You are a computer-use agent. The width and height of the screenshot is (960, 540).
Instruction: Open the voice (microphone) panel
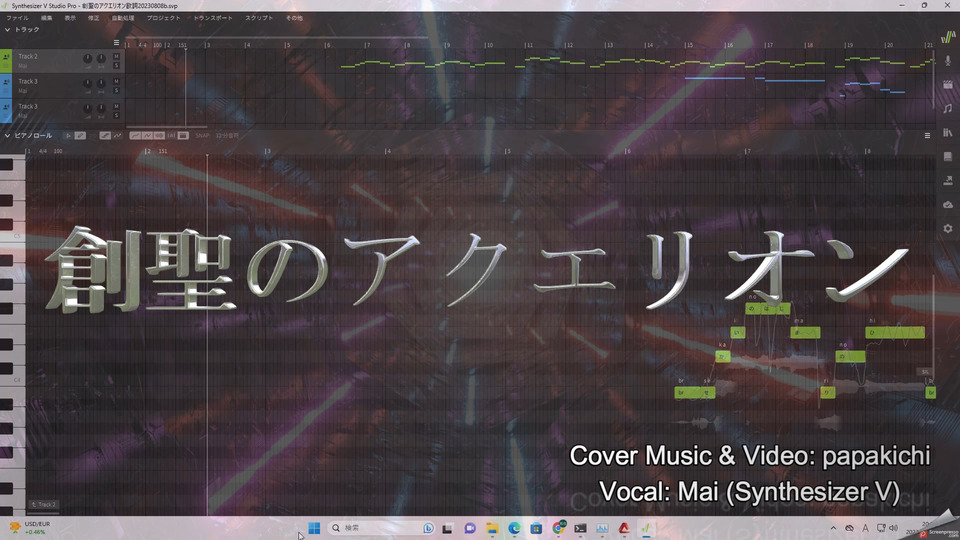coord(948,61)
